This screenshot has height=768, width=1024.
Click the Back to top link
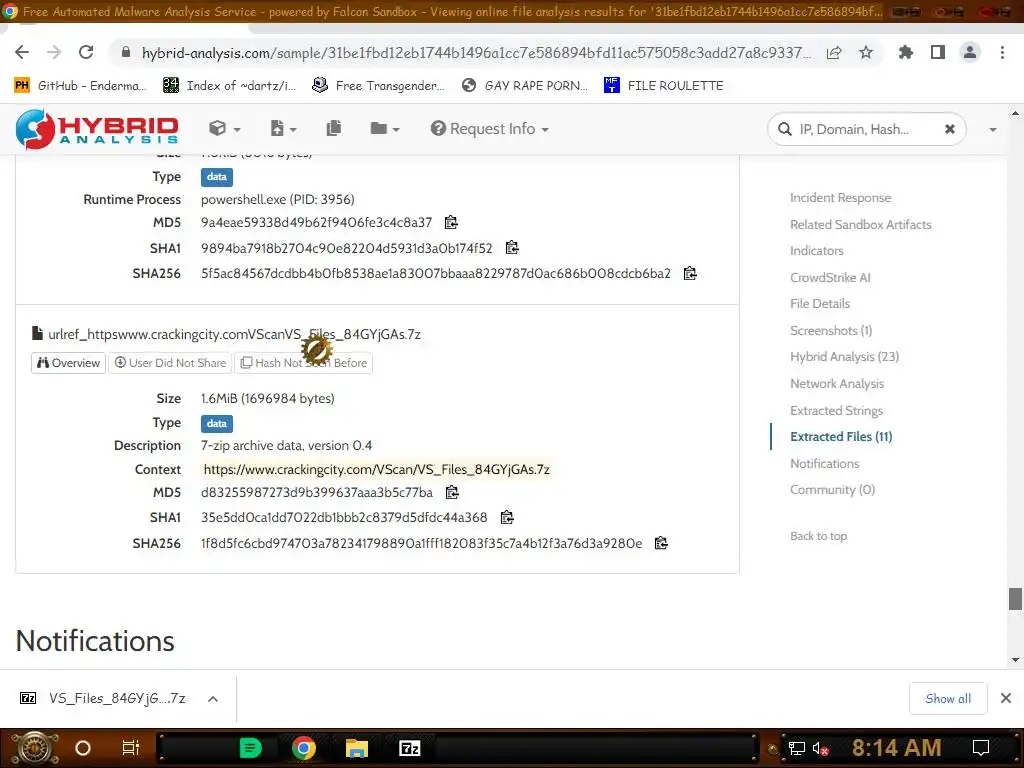pos(818,536)
